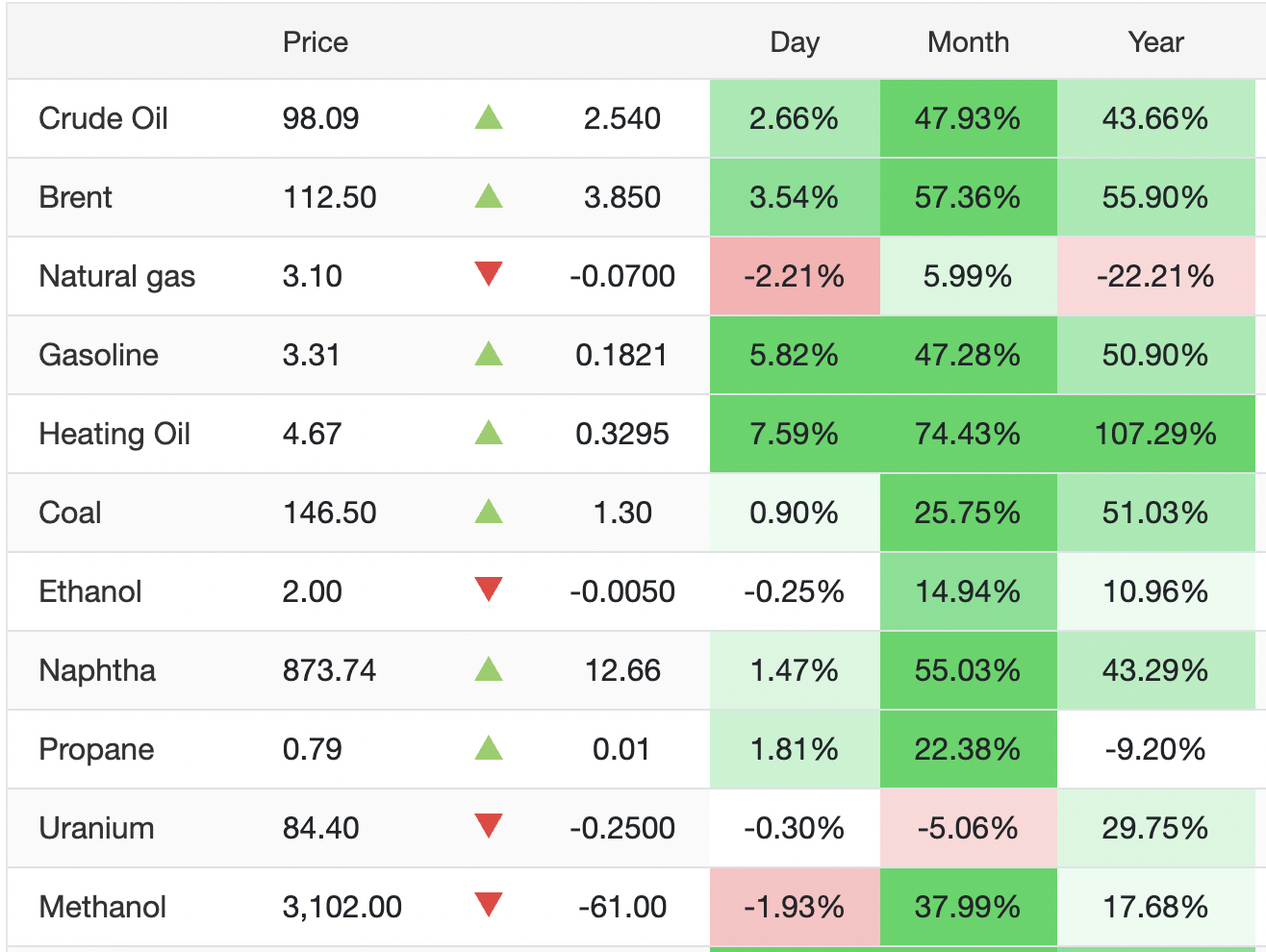Viewport: 1266px width, 952px height.
Task: Click Uranium's -5.06% monthly change cell
Action: pyautogui.click(x=968, y=828)
